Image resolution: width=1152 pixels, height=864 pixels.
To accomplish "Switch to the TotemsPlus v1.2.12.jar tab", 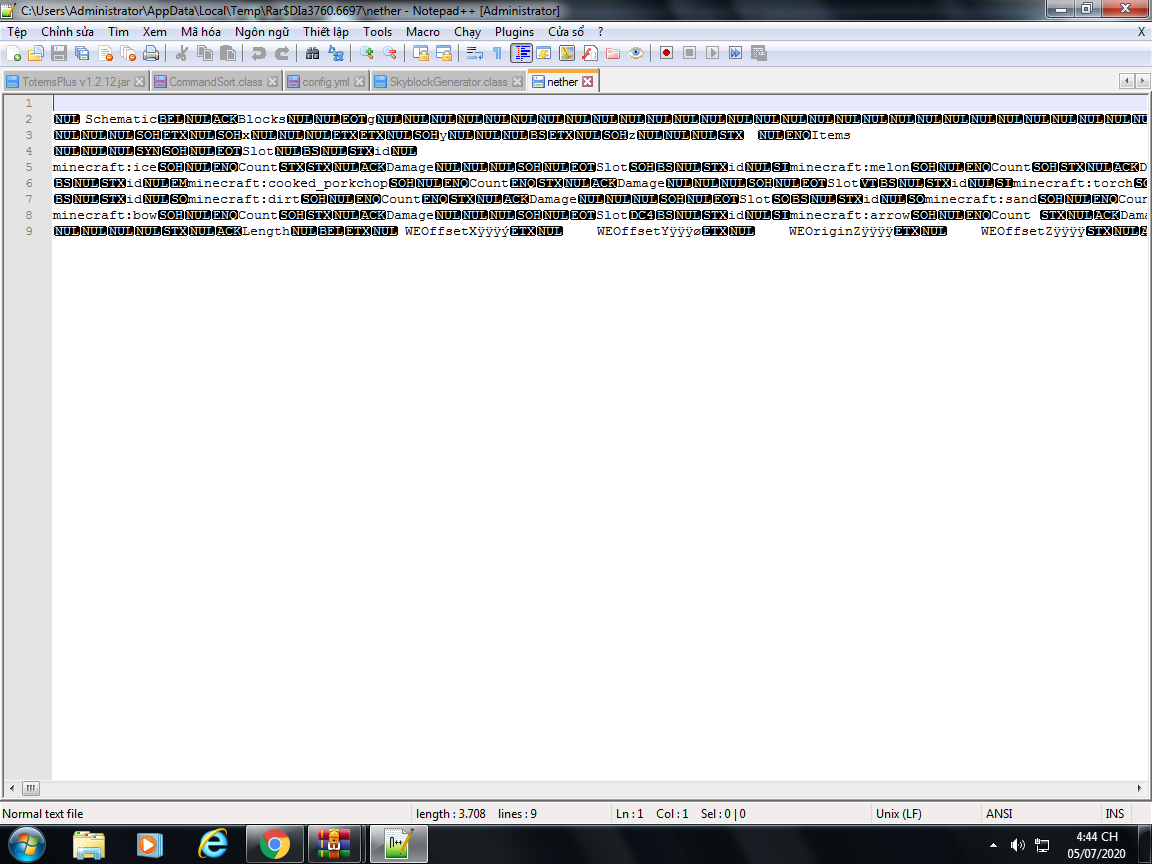I will 76,82.
